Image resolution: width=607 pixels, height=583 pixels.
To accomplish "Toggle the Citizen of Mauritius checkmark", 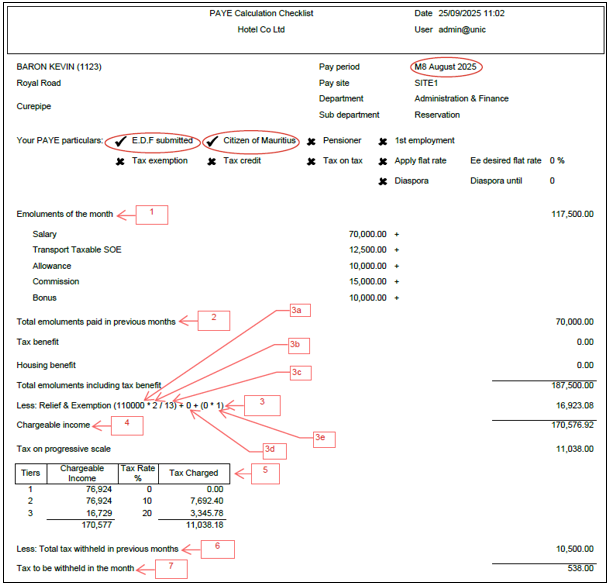I will click(212, 141).
